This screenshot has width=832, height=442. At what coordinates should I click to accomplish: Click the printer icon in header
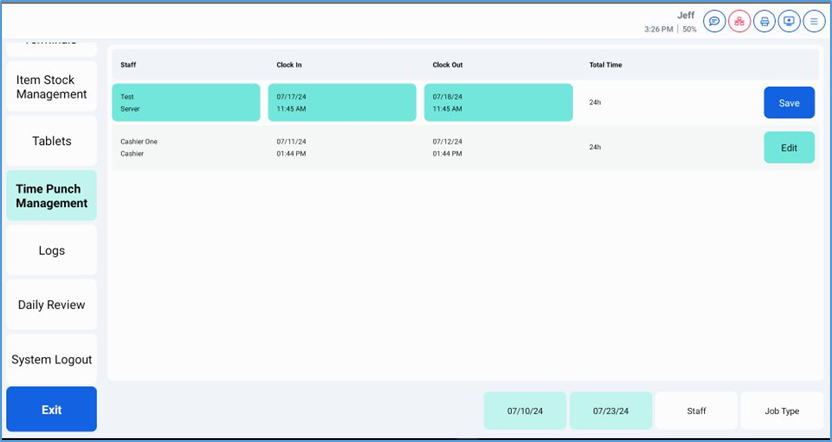[764, 21]
